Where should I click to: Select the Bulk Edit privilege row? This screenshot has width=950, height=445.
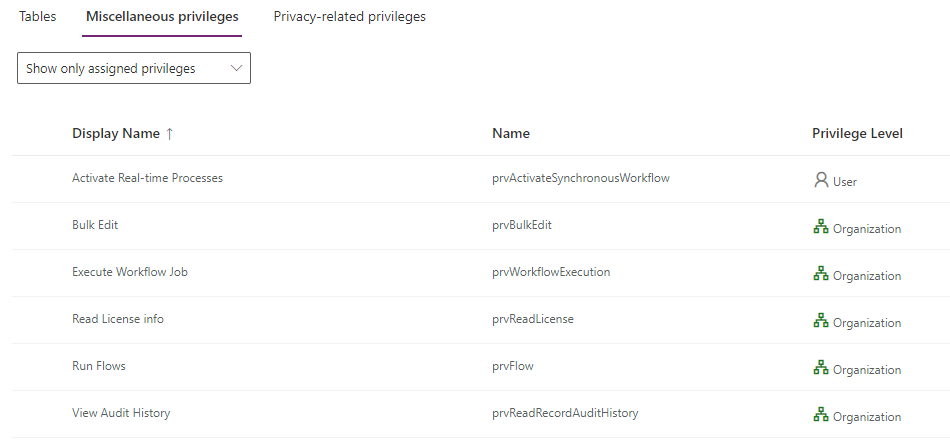(x=95, y=225)
